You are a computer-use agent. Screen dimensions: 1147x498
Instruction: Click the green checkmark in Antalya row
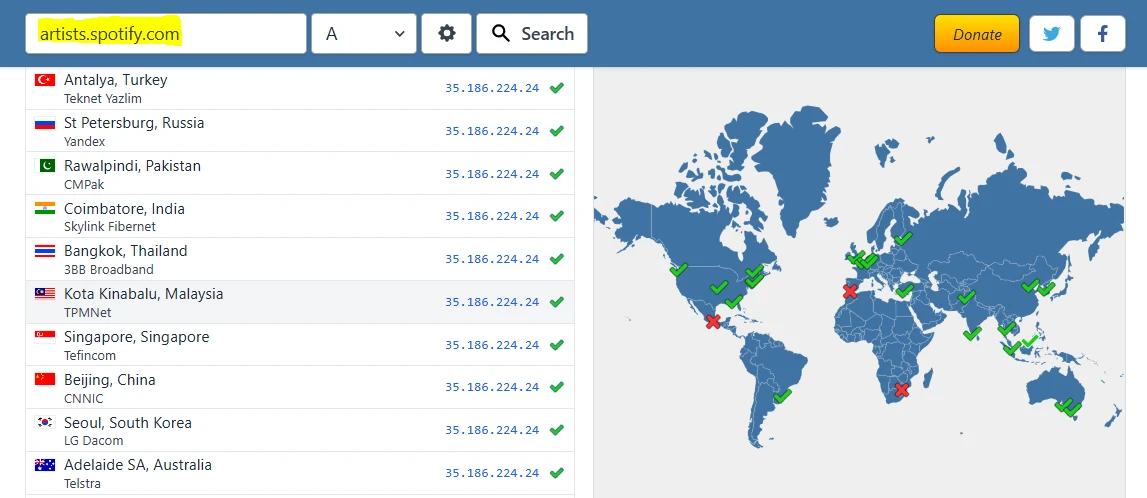click(557, 88)
